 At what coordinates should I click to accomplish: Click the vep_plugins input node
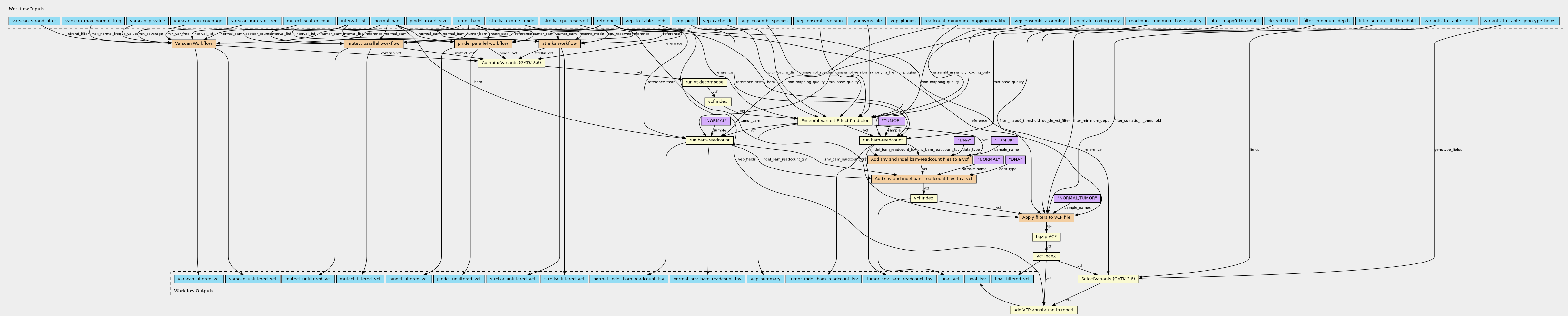point(902,21)
